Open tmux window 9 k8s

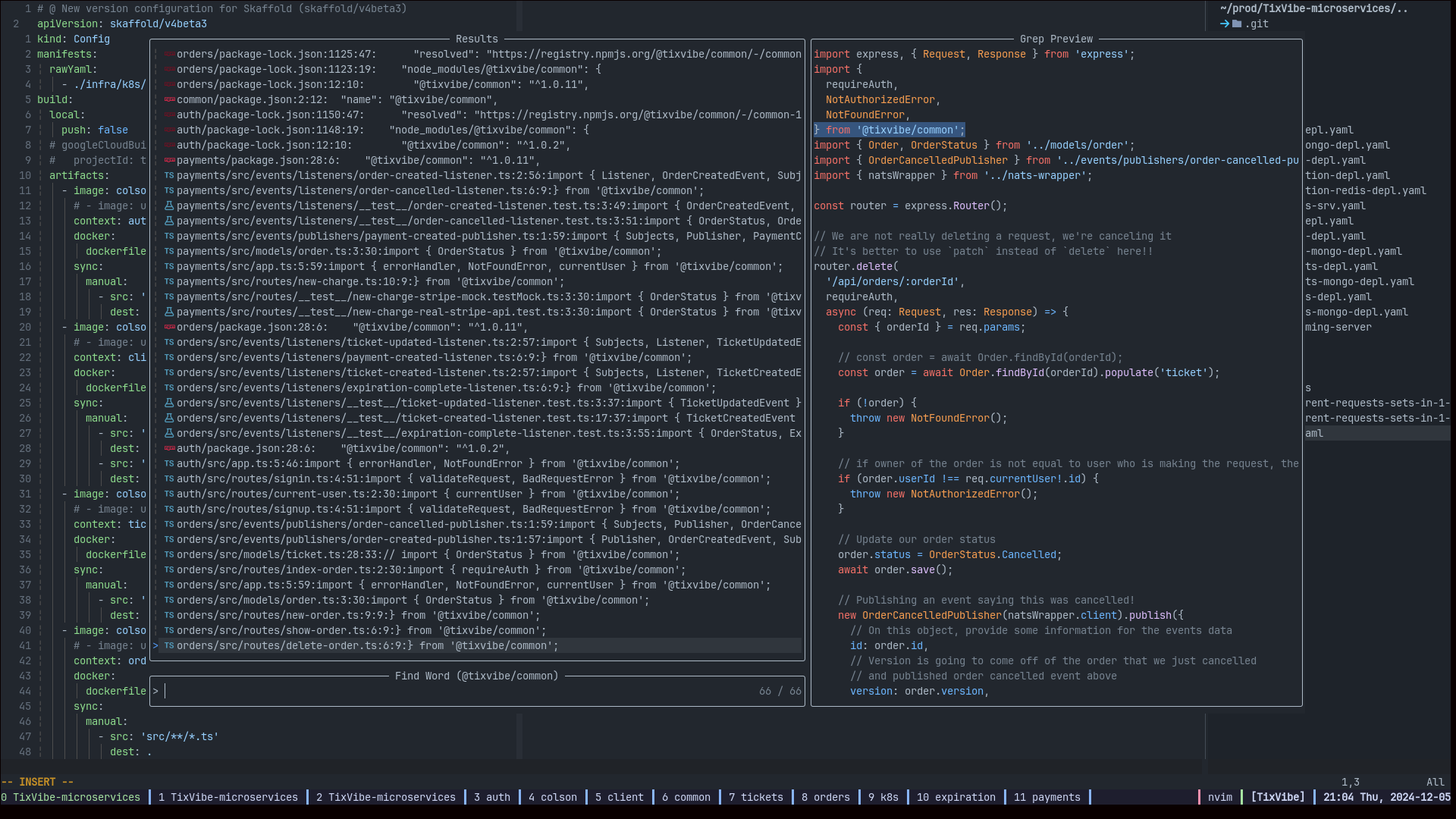883,797
